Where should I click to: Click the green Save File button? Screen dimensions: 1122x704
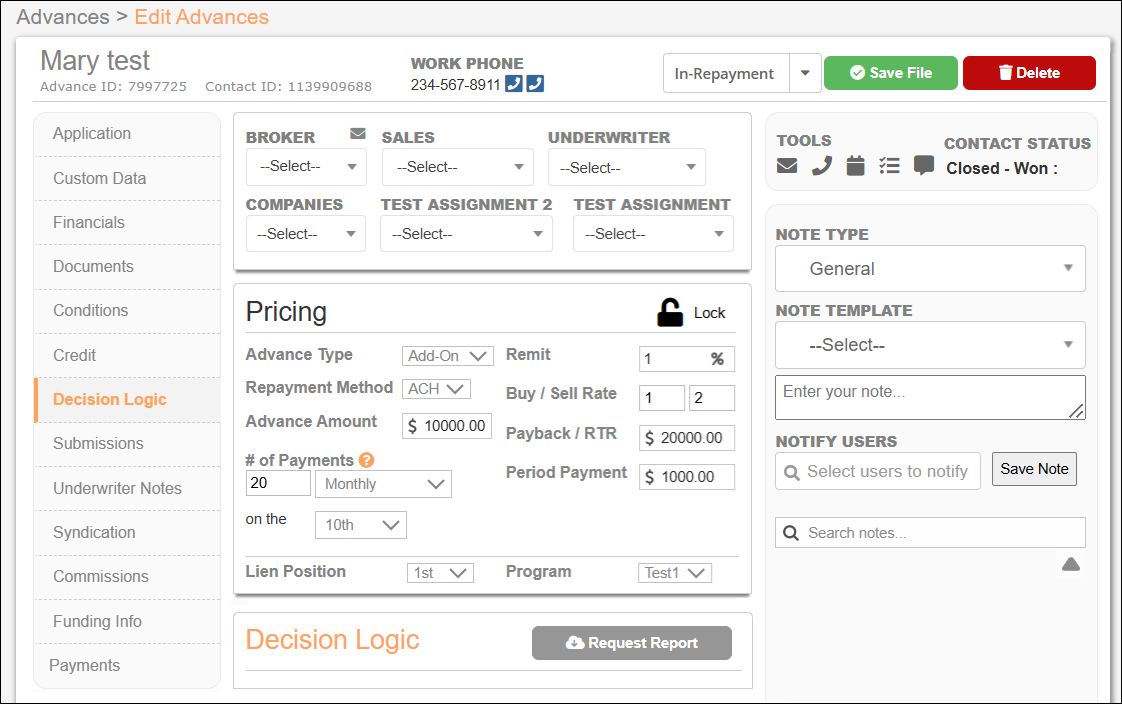pyautogui.click(x=890, y=73)
